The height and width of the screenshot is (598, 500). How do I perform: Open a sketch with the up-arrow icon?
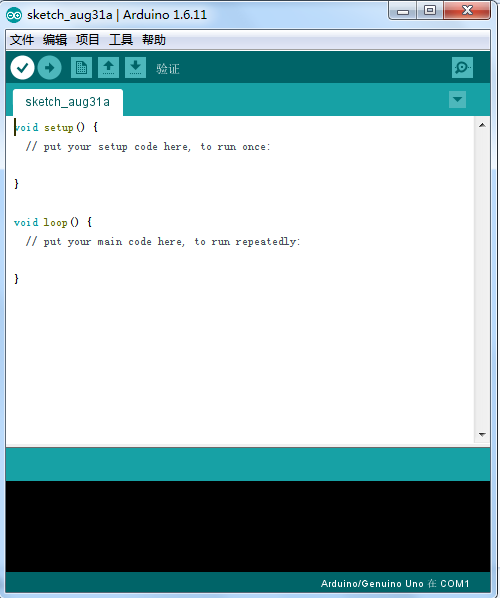(108, 68)
